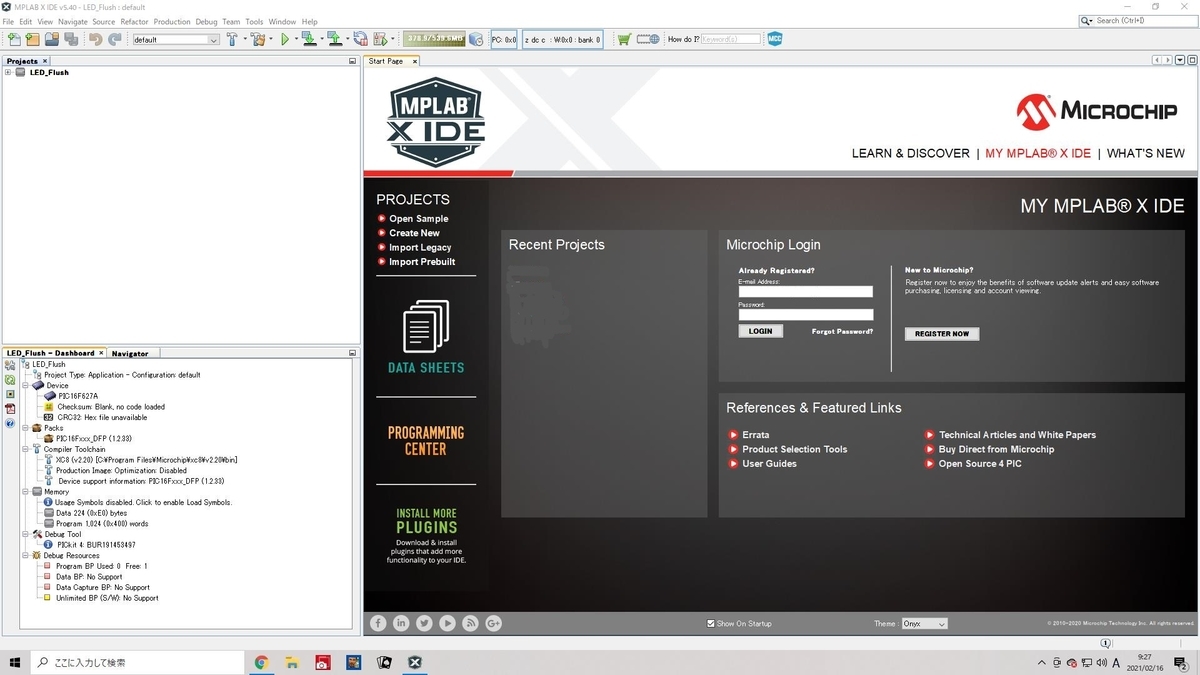Click the Import Prebuilt link
This screenshot has height=675, width=1200.
(x=422, y=262)
